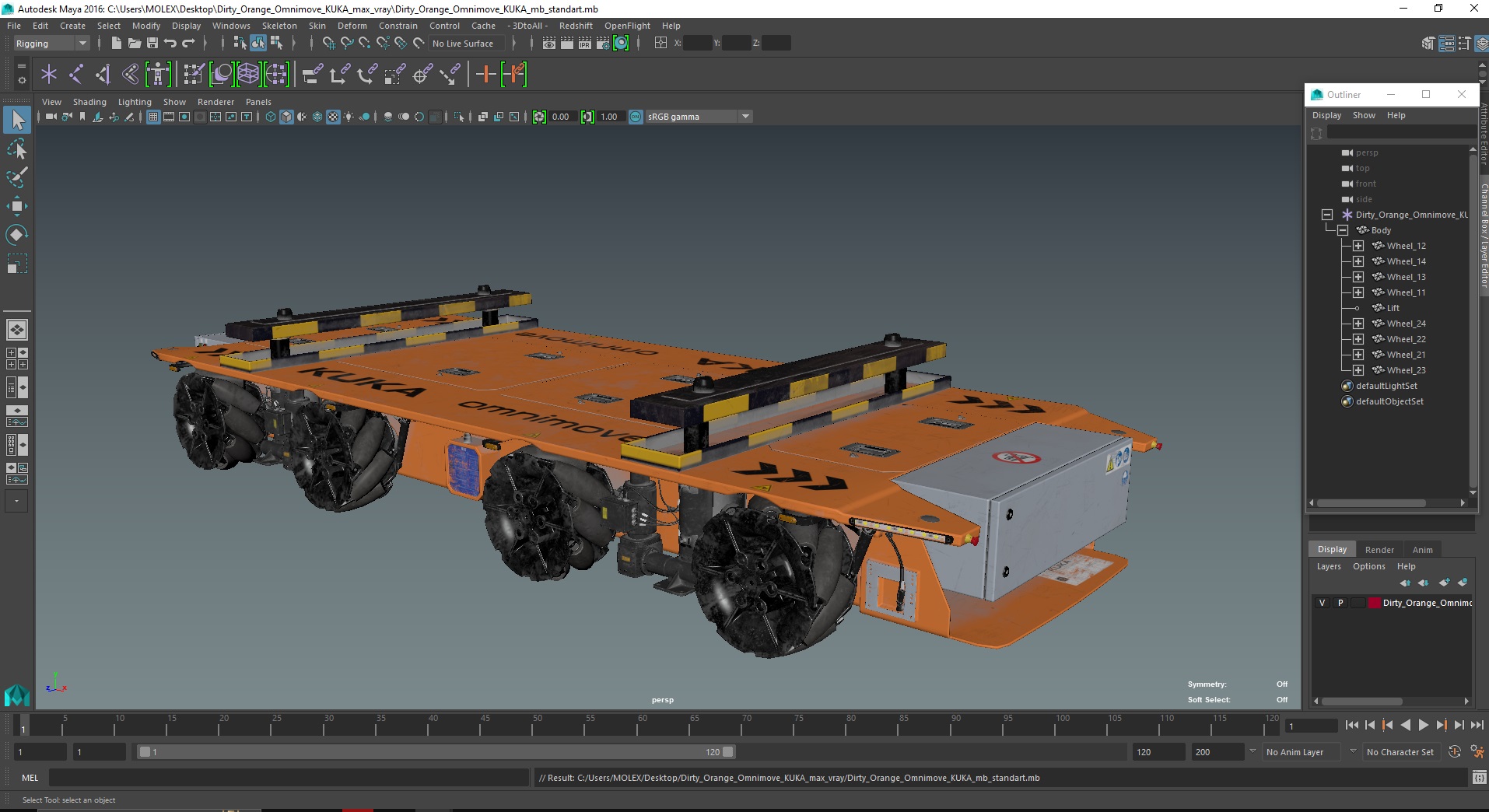Activate the Paint Selection tool
Viewport: 1489px width, 812px height.
tap(17, 177)
